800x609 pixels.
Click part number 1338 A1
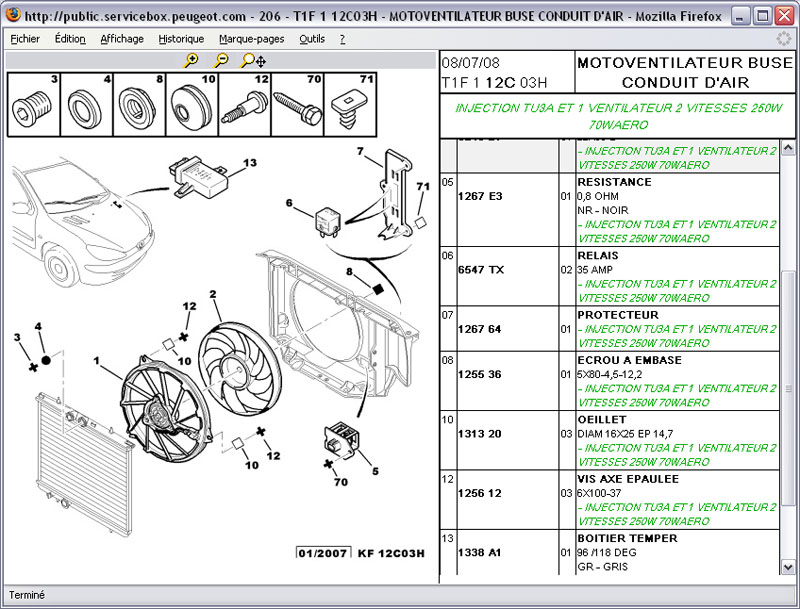pyautogui.click(x=479, y=552)
